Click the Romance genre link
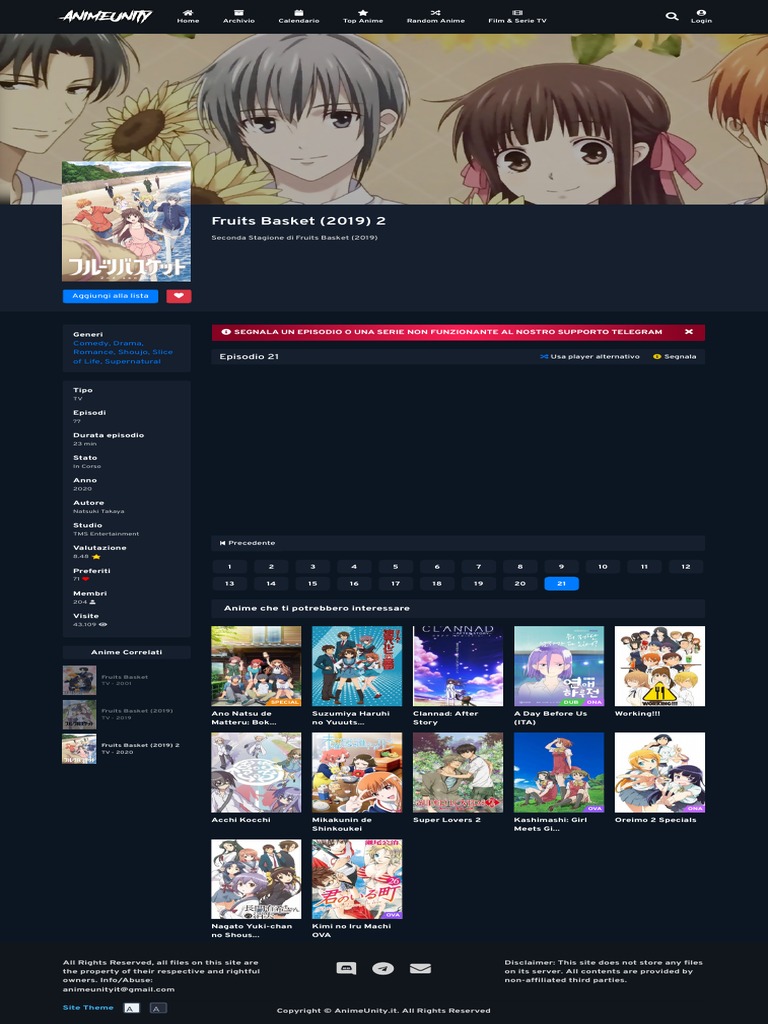The image size is (768, 1024). (93, 352)
